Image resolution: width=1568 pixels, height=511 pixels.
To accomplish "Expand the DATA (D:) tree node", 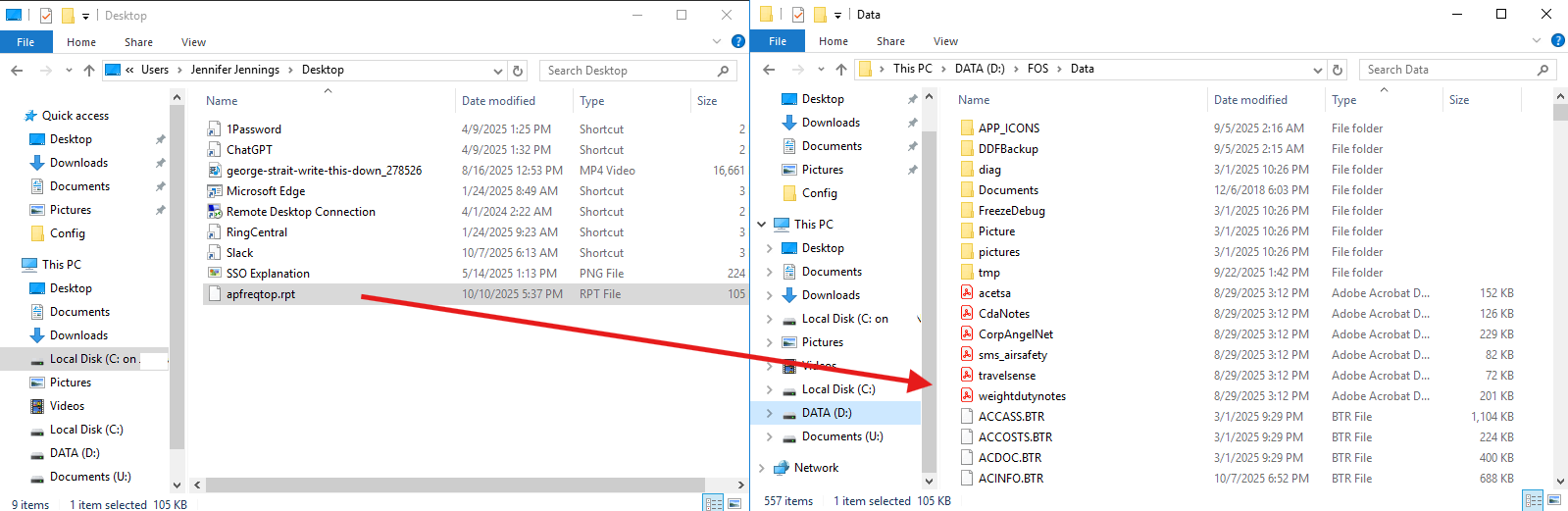I will (x=769, y=413).
